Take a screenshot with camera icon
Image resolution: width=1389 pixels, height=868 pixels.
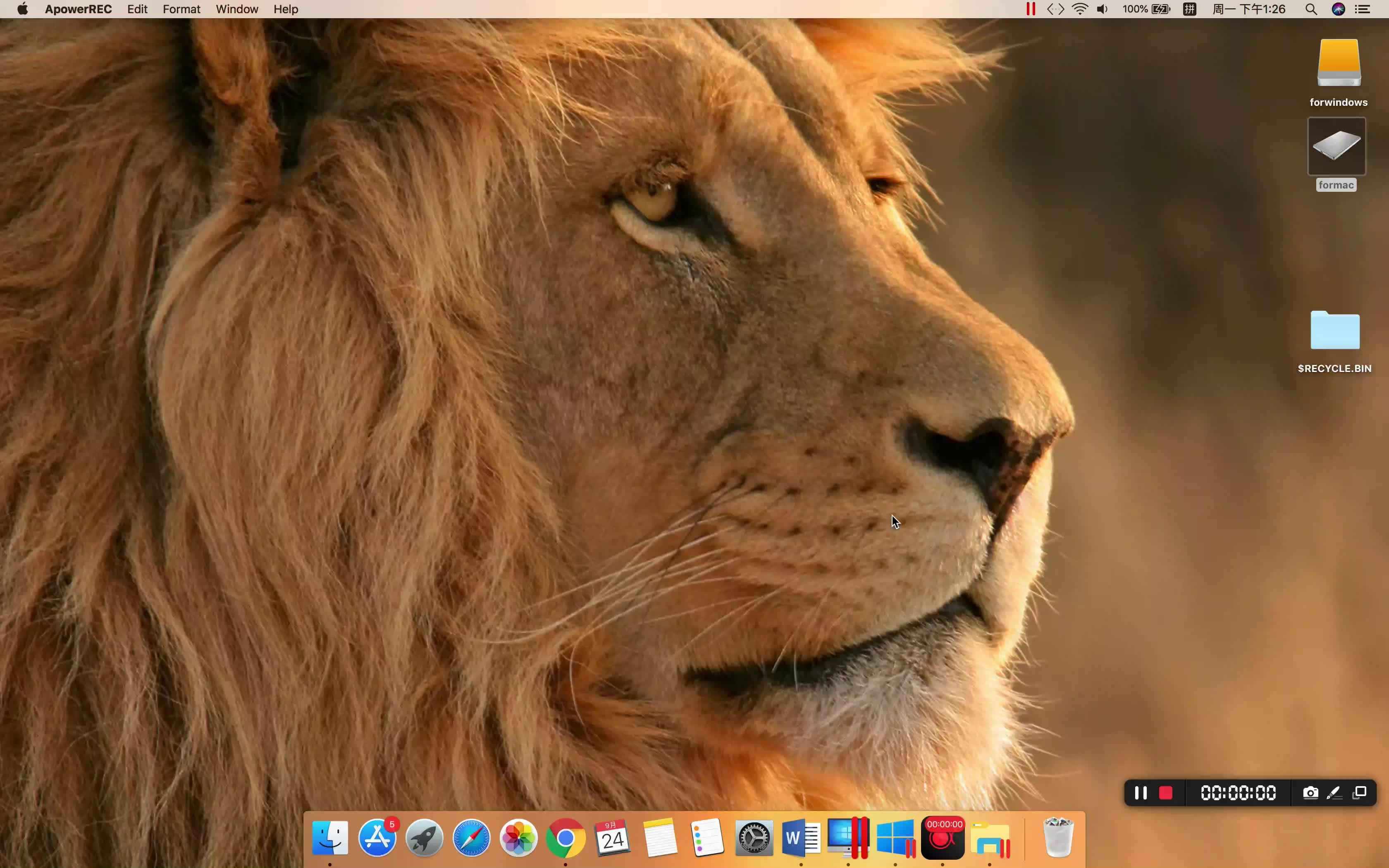pos(1310,793)
